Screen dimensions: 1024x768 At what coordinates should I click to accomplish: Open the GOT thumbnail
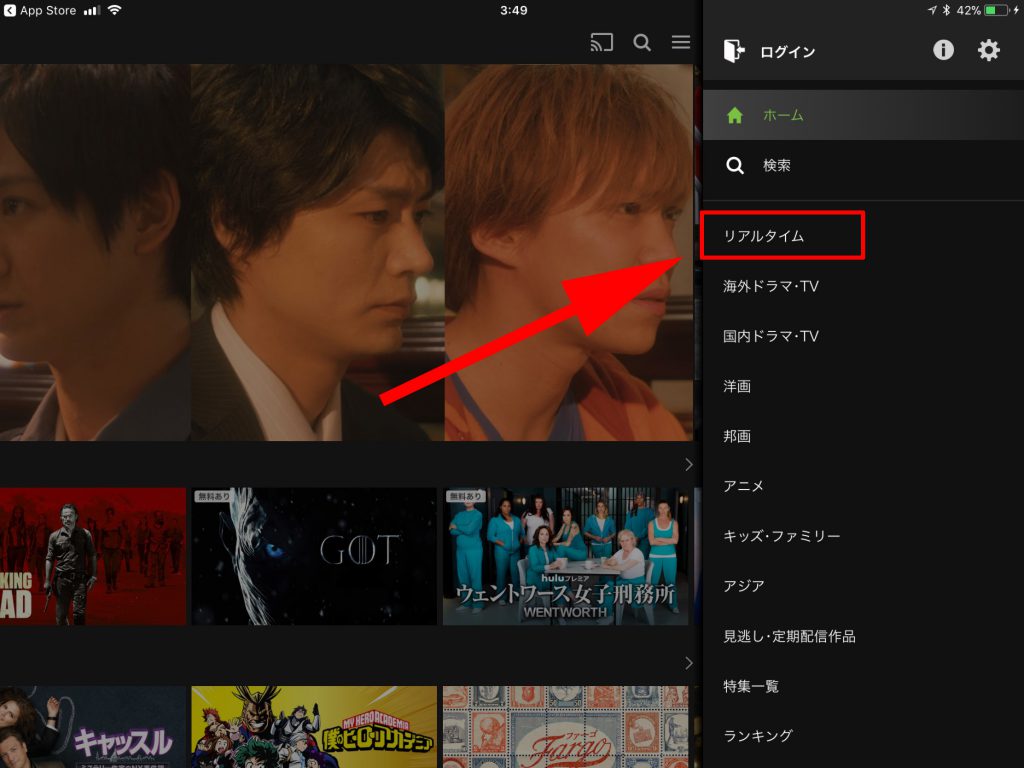(x=313, y=556)
